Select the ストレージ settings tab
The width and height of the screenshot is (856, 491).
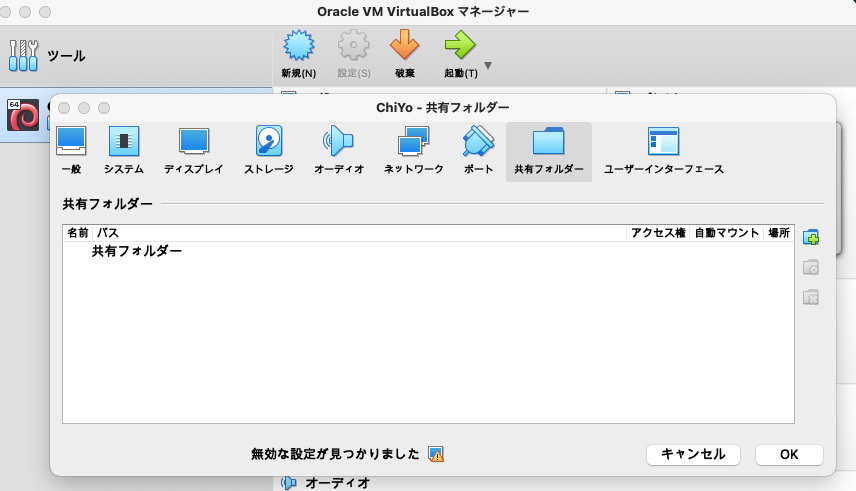pos(269,151)
